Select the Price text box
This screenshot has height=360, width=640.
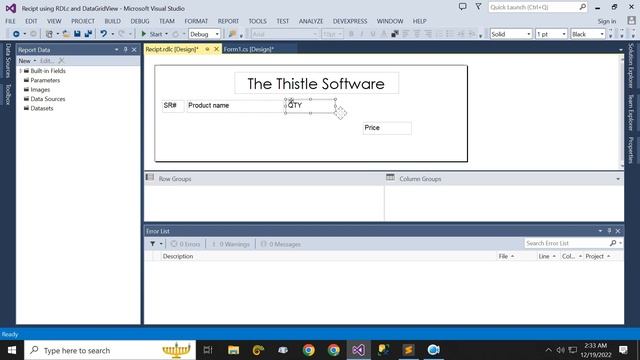click(387, 128)
